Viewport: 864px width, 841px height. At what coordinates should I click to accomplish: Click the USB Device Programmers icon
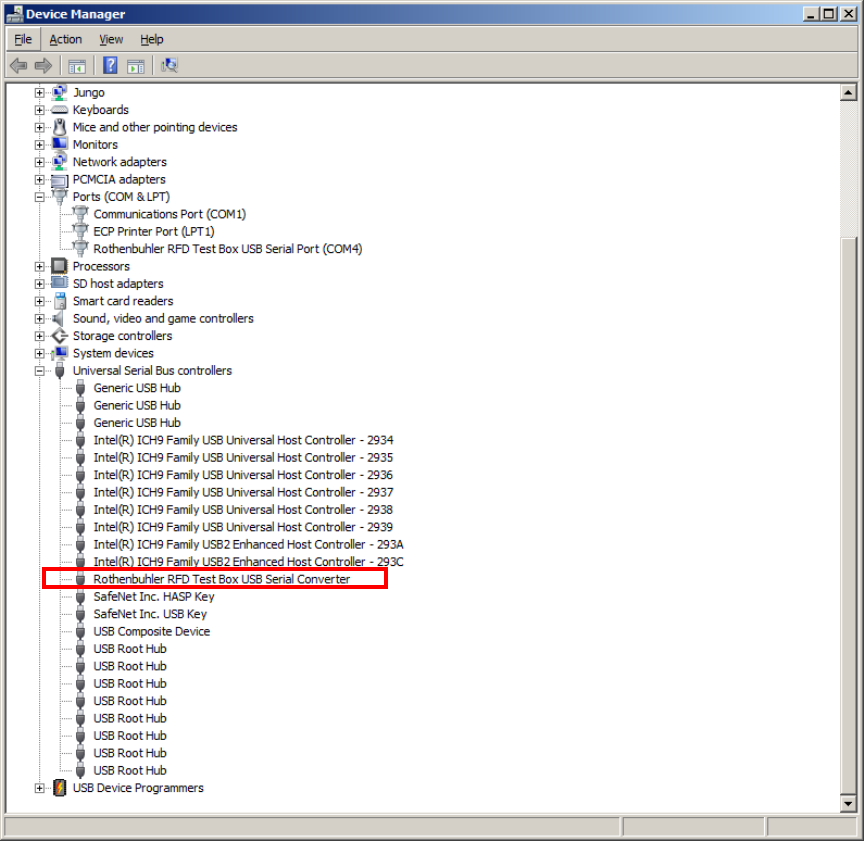pyautogui.click(x=60, y=788)
